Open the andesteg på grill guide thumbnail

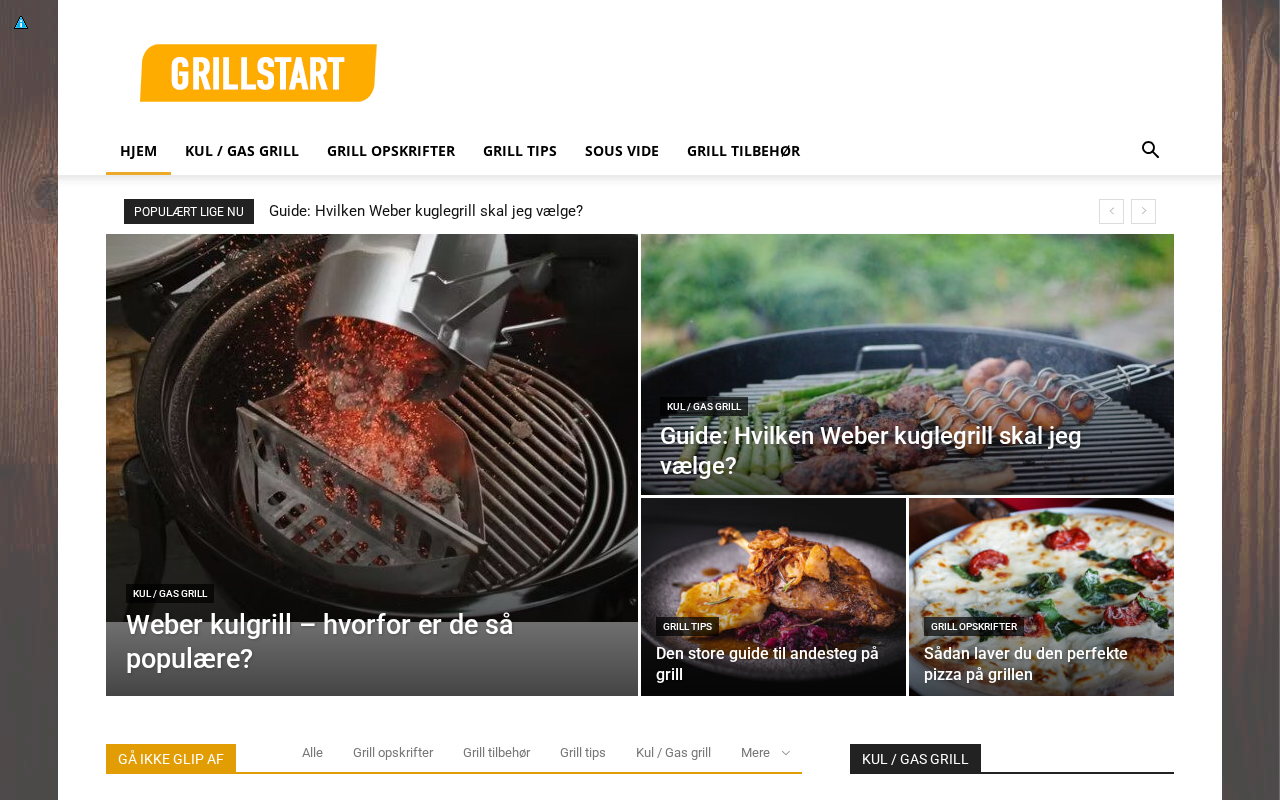(x=773, y=597)
